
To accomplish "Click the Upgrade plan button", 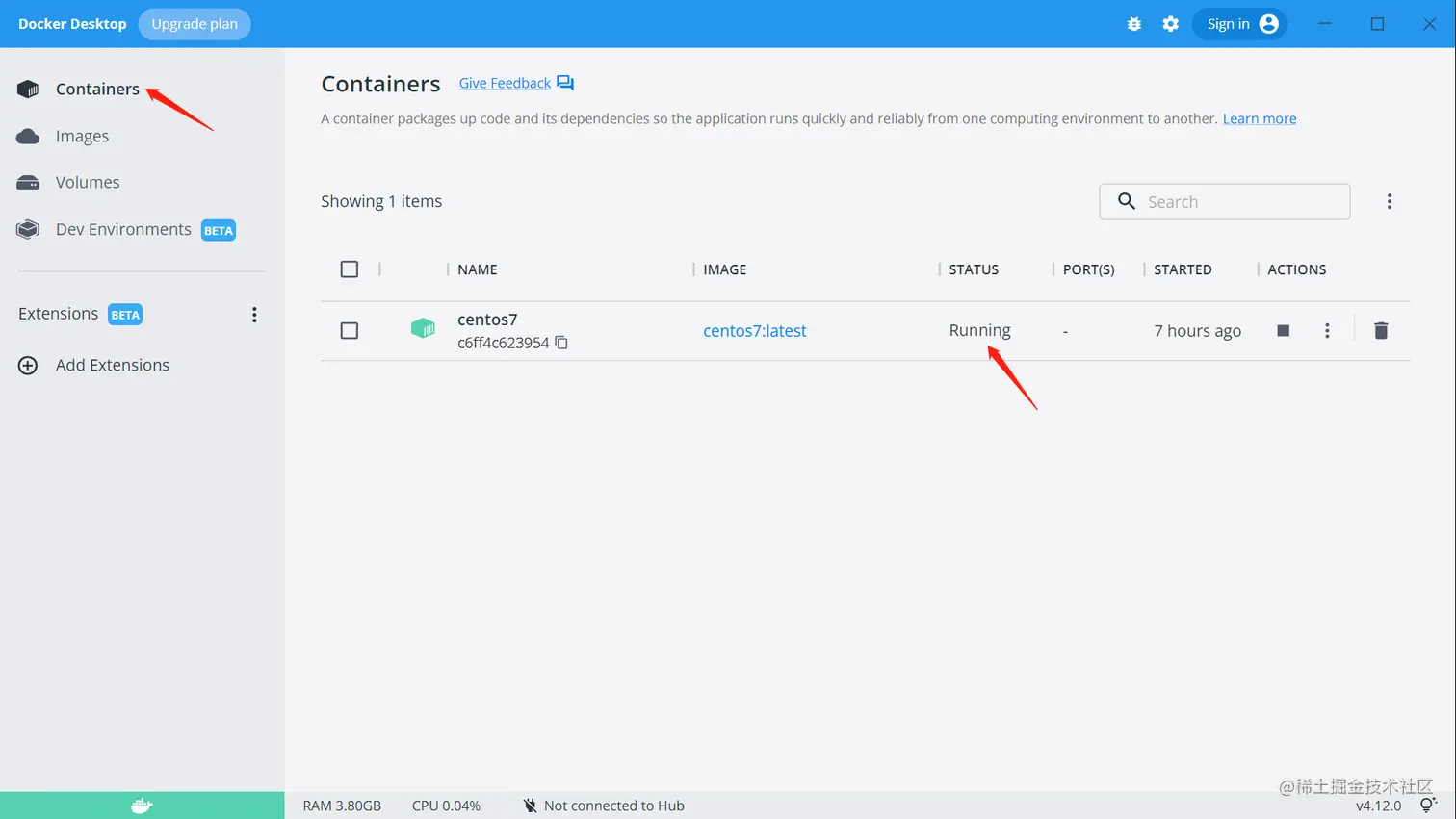I will tap(195, 24).
